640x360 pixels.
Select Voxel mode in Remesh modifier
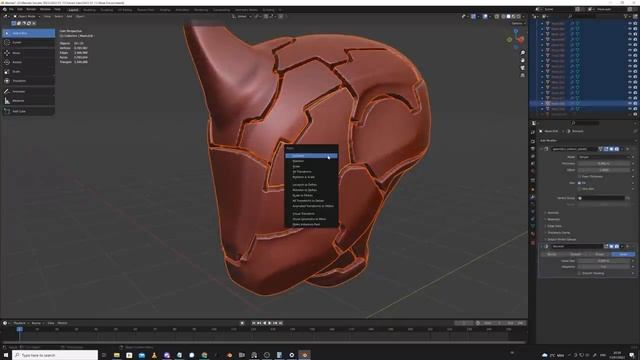(623, 254)
